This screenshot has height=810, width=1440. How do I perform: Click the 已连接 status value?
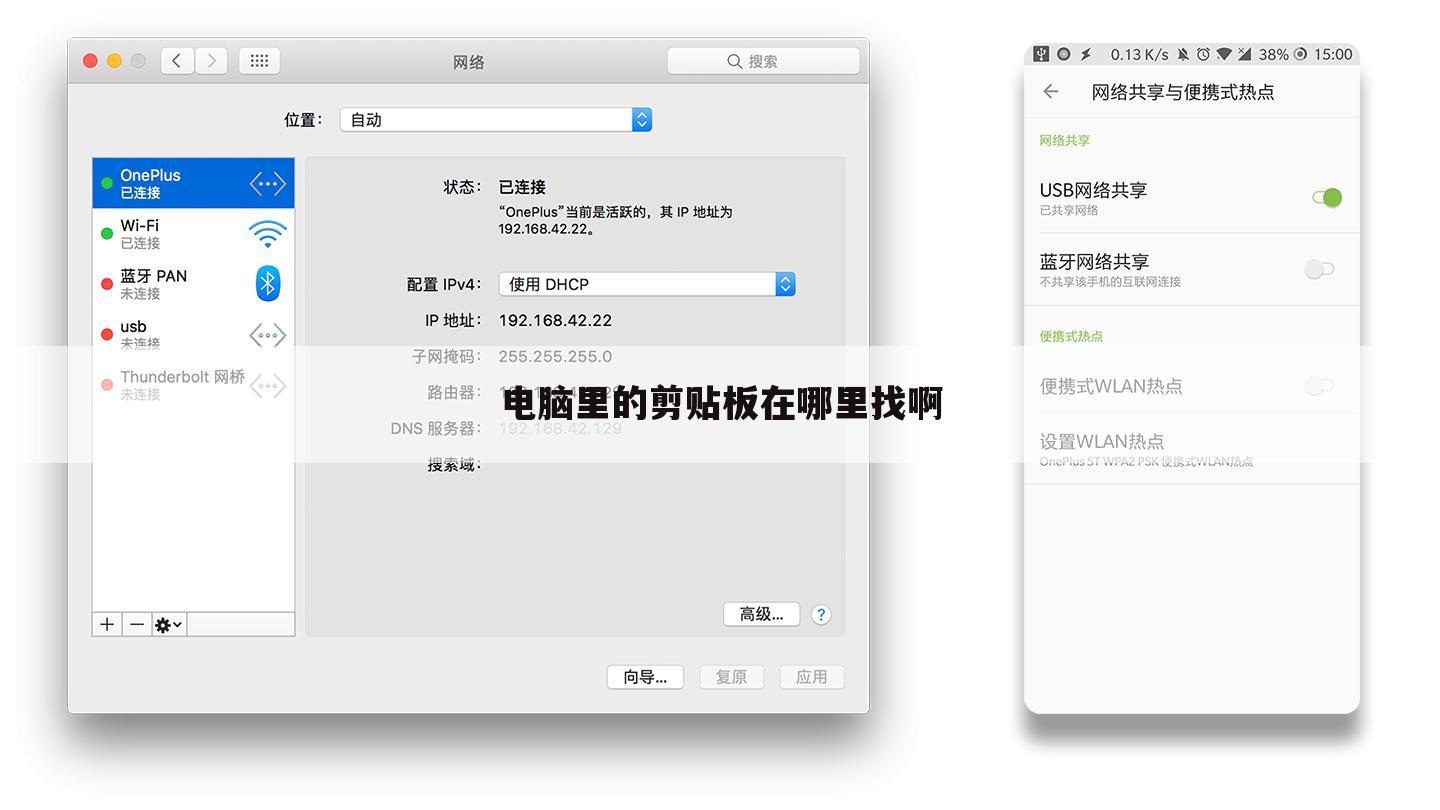[x=522, y=187]
